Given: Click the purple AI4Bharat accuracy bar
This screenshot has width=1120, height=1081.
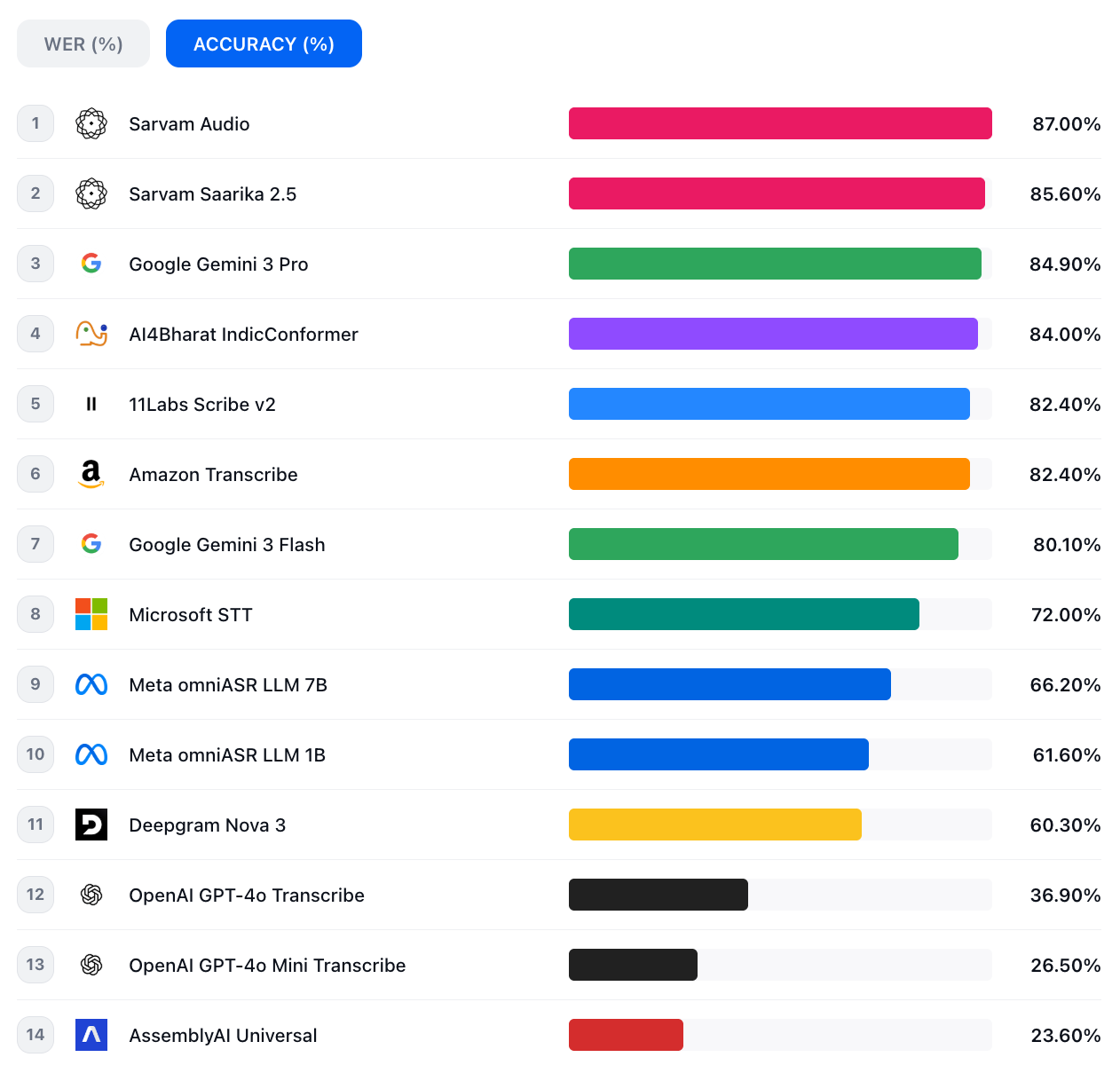Looking at the screenshot, I should coord(772,334).
